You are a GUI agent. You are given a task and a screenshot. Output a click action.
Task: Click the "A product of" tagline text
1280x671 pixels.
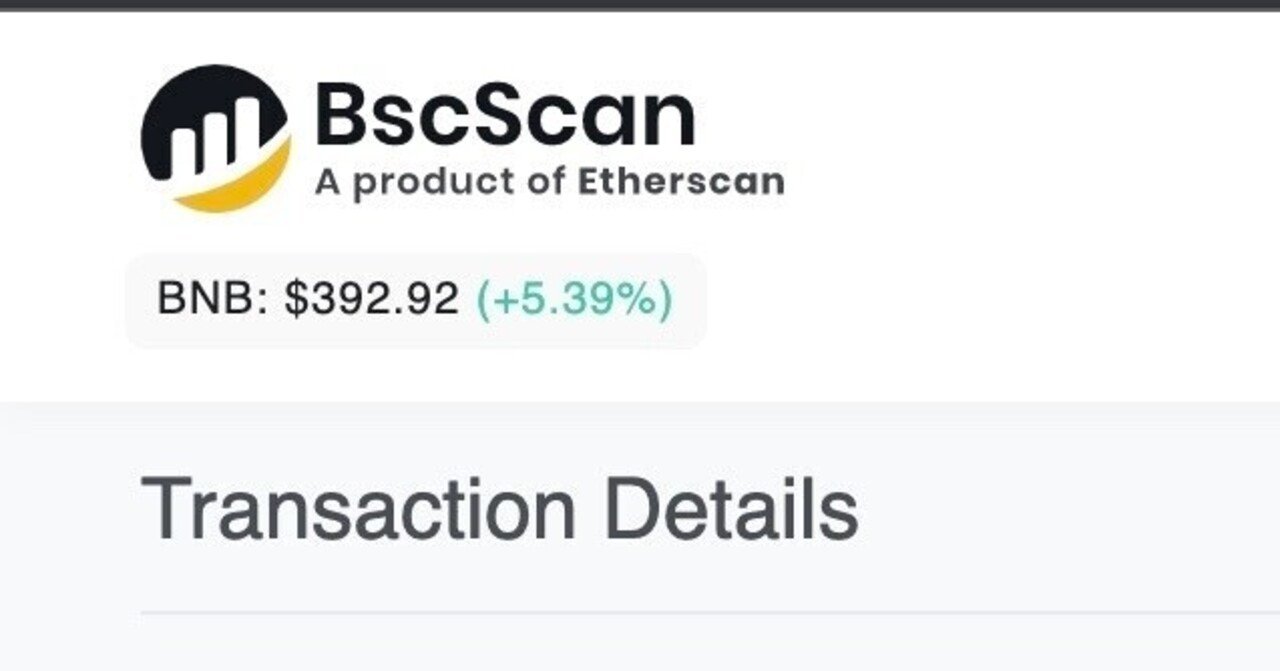[442, 182]
